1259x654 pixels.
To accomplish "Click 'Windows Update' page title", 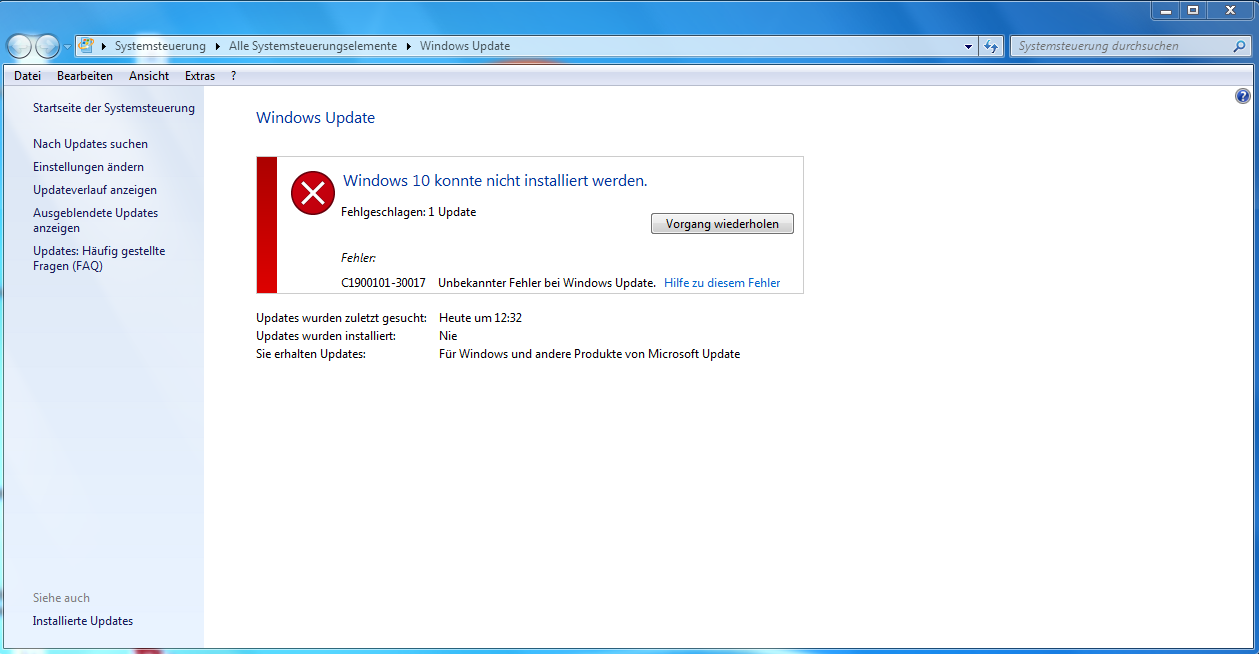I will 315,118.
